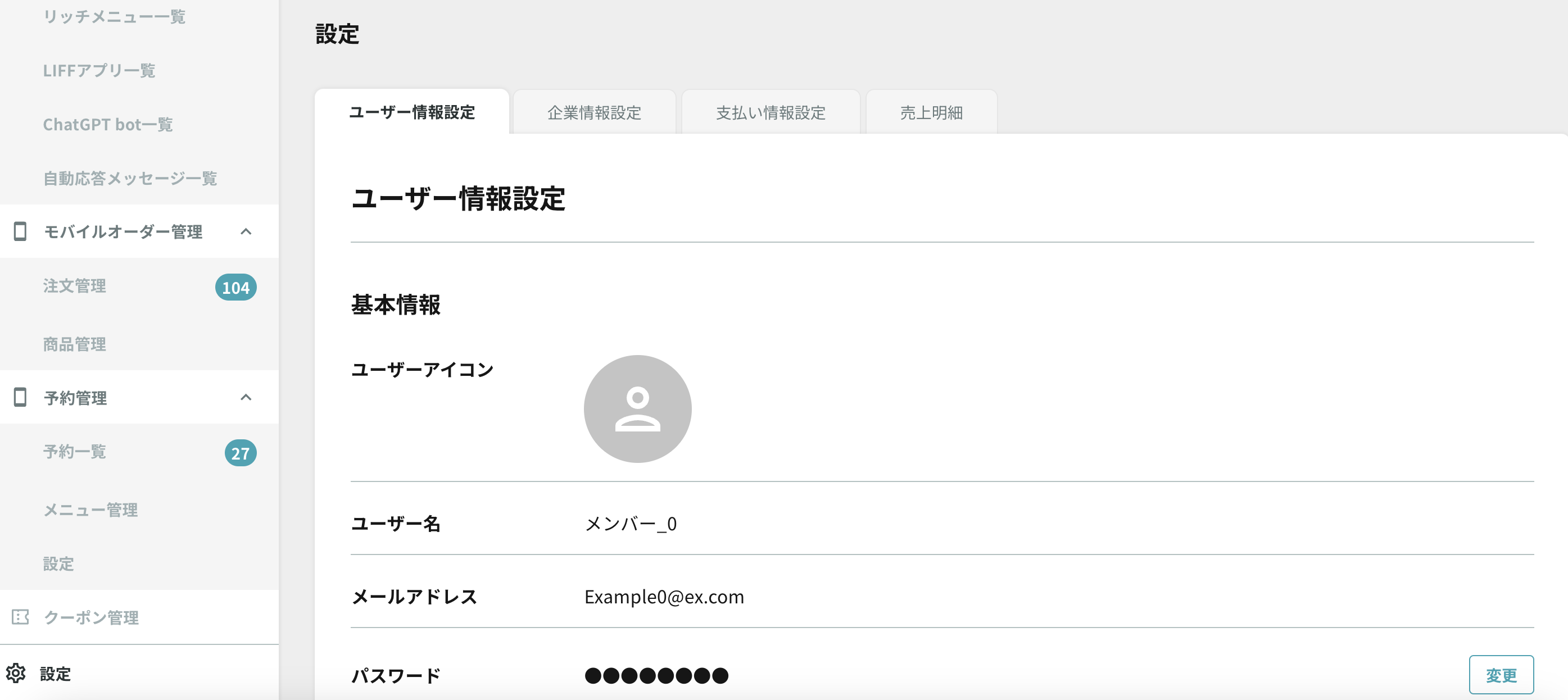Go to 商品管理 page
The height and width of the screenshot is (700, 1568).
74,344
